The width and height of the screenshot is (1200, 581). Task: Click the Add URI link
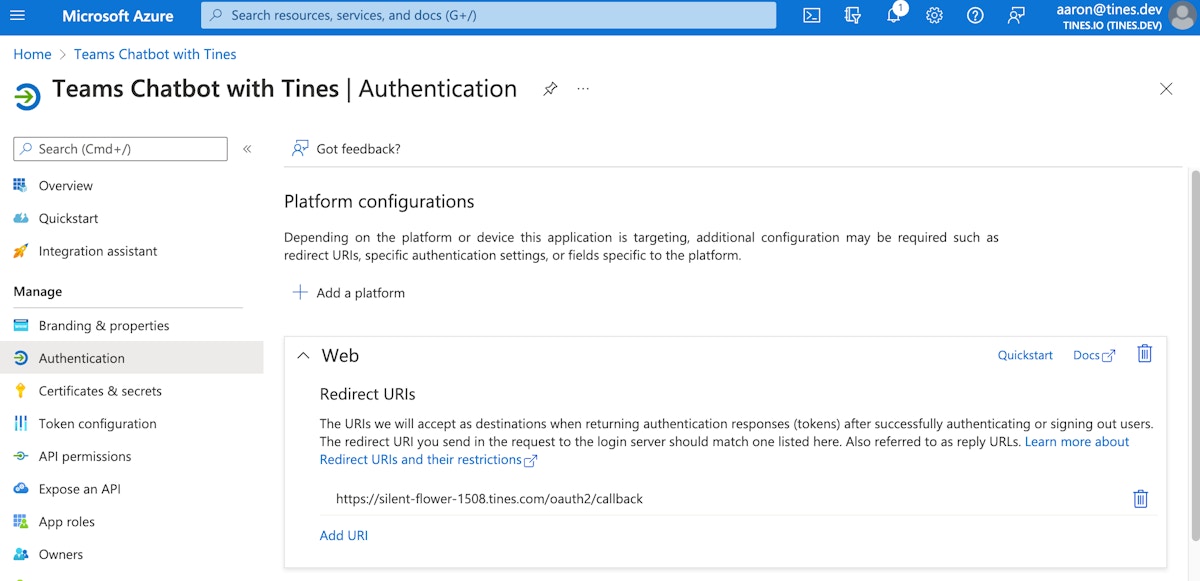click(344, 535)
